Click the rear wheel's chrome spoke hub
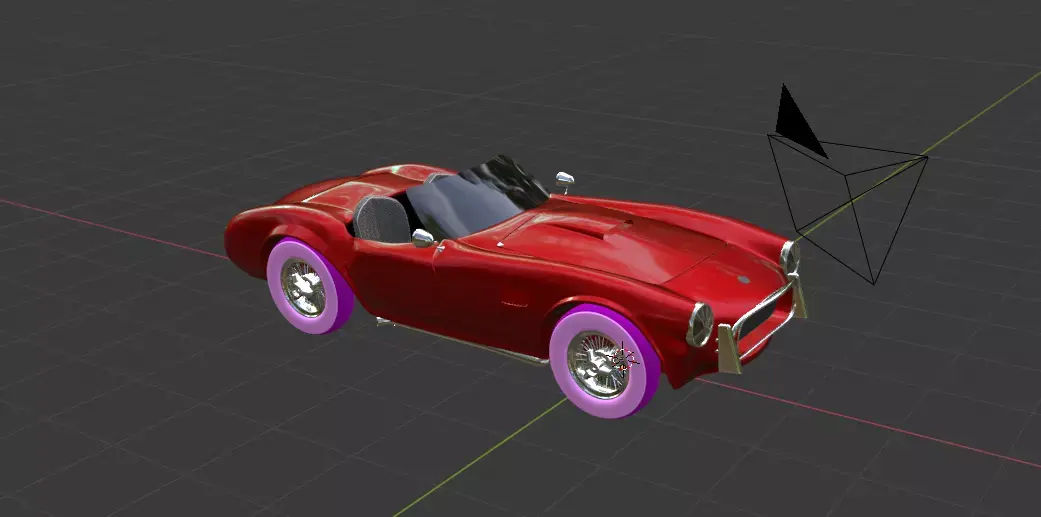This screenshot has height=517, width=1041. pyautogui.click(x=303, y=287)
